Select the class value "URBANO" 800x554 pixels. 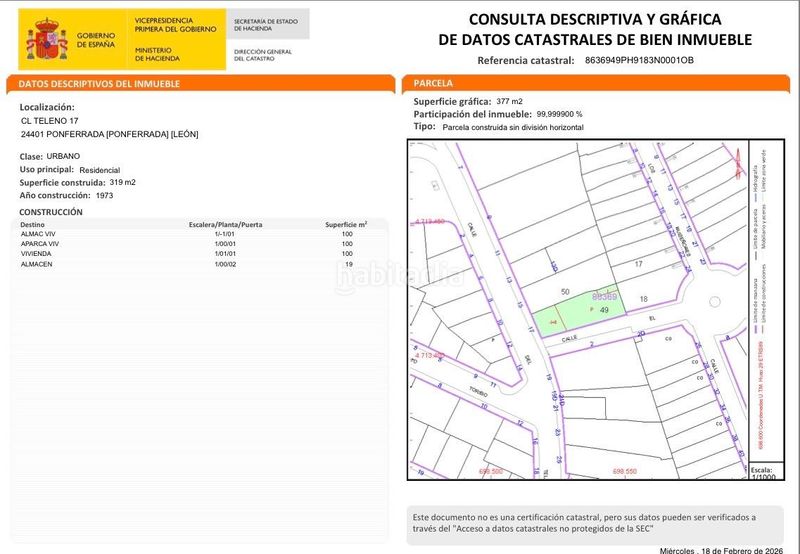point(63,156)
